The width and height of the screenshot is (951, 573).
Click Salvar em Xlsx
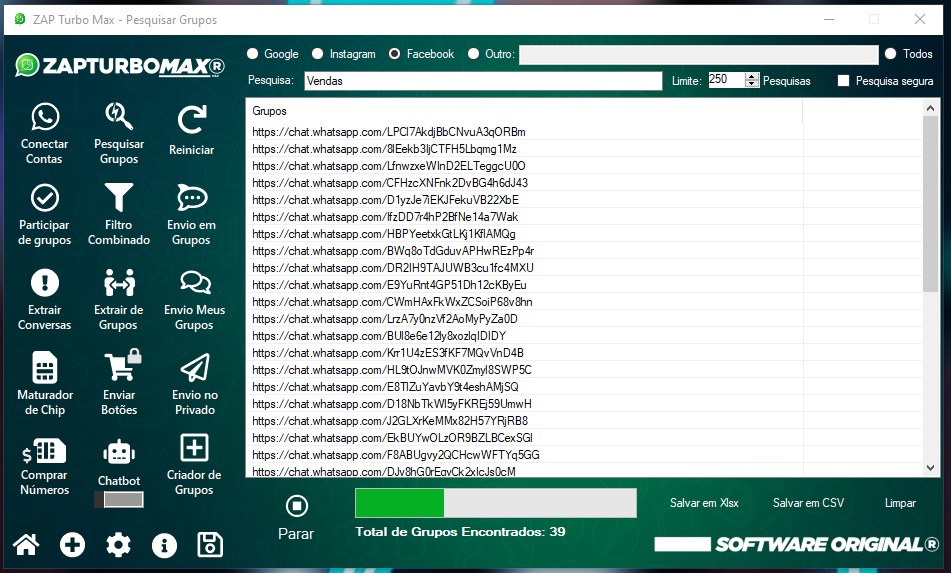click(x=704, y=503)
